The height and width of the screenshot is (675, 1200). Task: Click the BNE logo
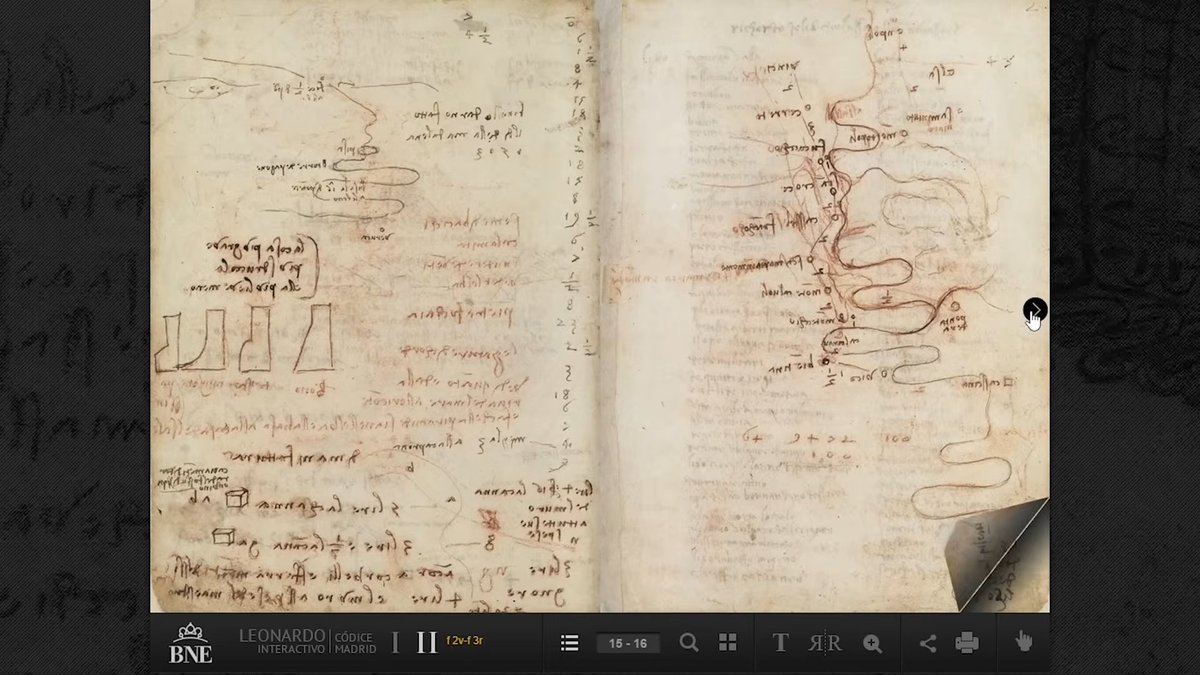click(191, 644)
